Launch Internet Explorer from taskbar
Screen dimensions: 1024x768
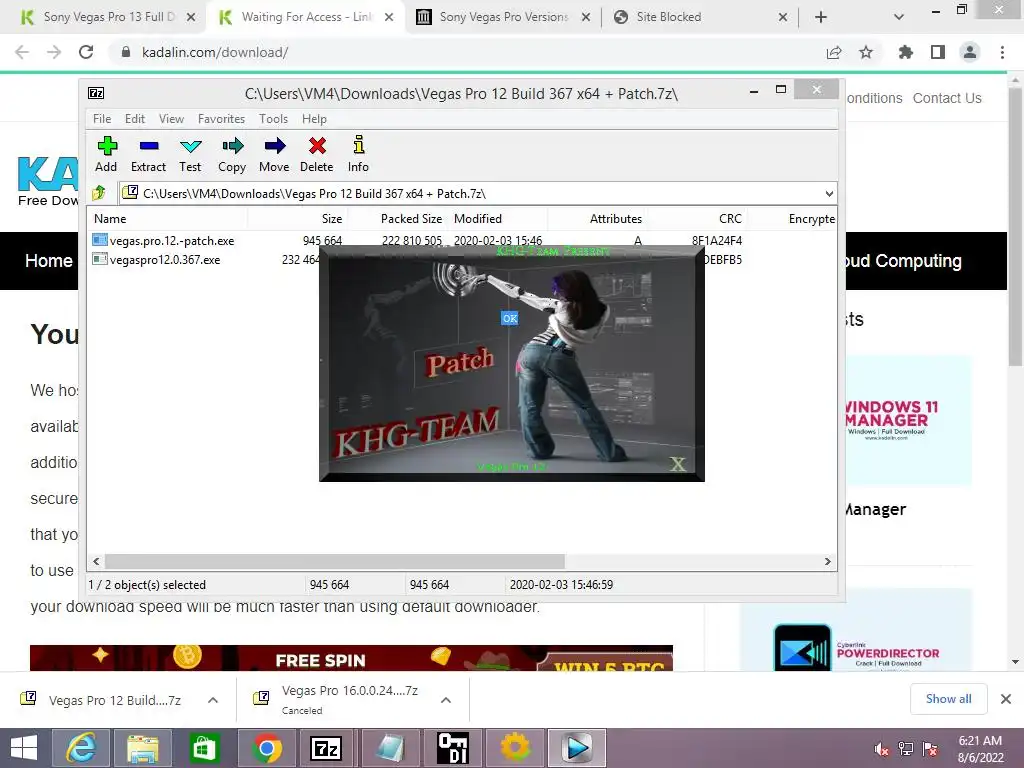(80, 748)
